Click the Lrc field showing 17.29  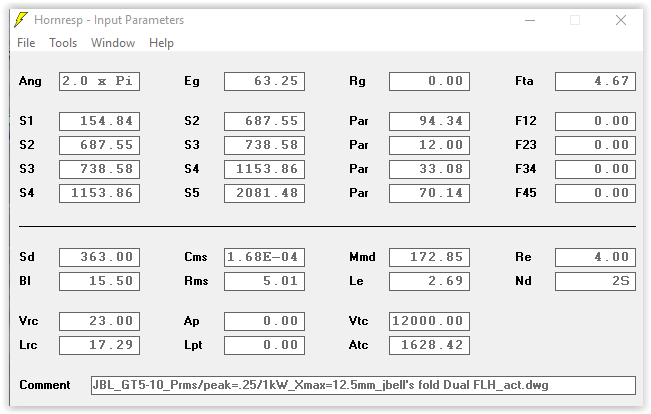(99, 345)
